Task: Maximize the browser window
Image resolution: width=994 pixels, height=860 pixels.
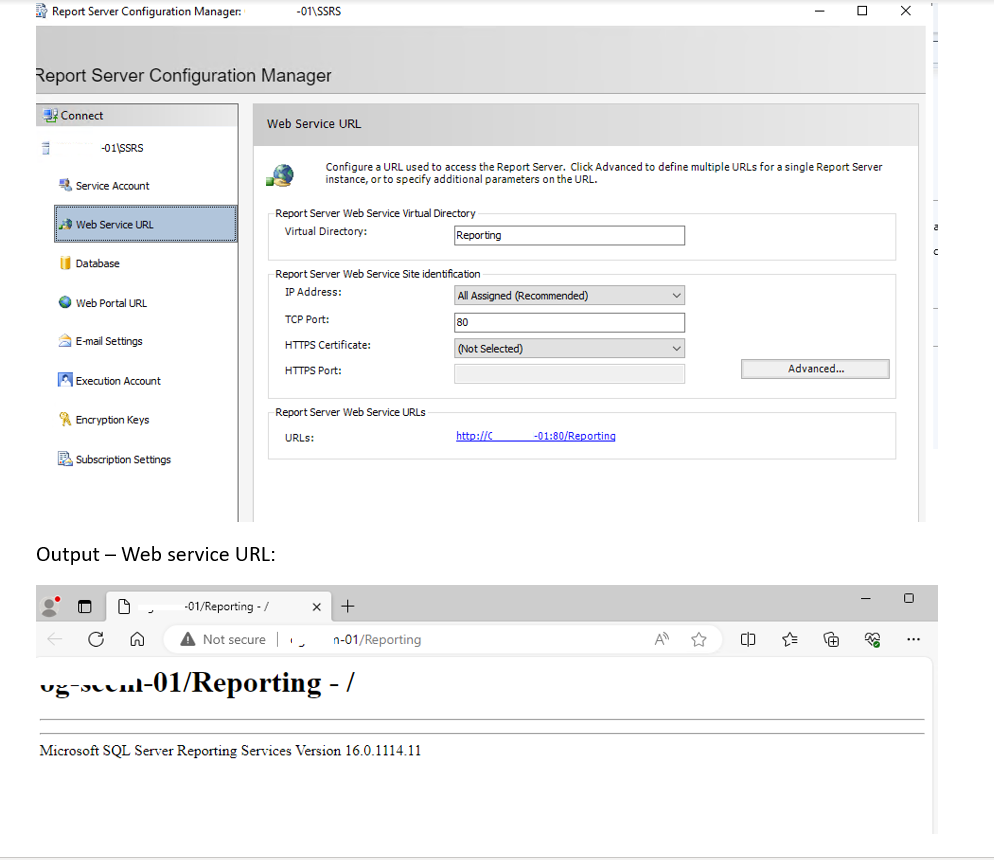Action: (908, 598)
